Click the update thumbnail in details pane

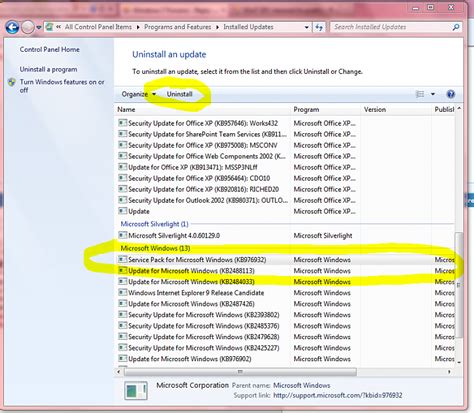pyautogui.click(x=136, y=390)
